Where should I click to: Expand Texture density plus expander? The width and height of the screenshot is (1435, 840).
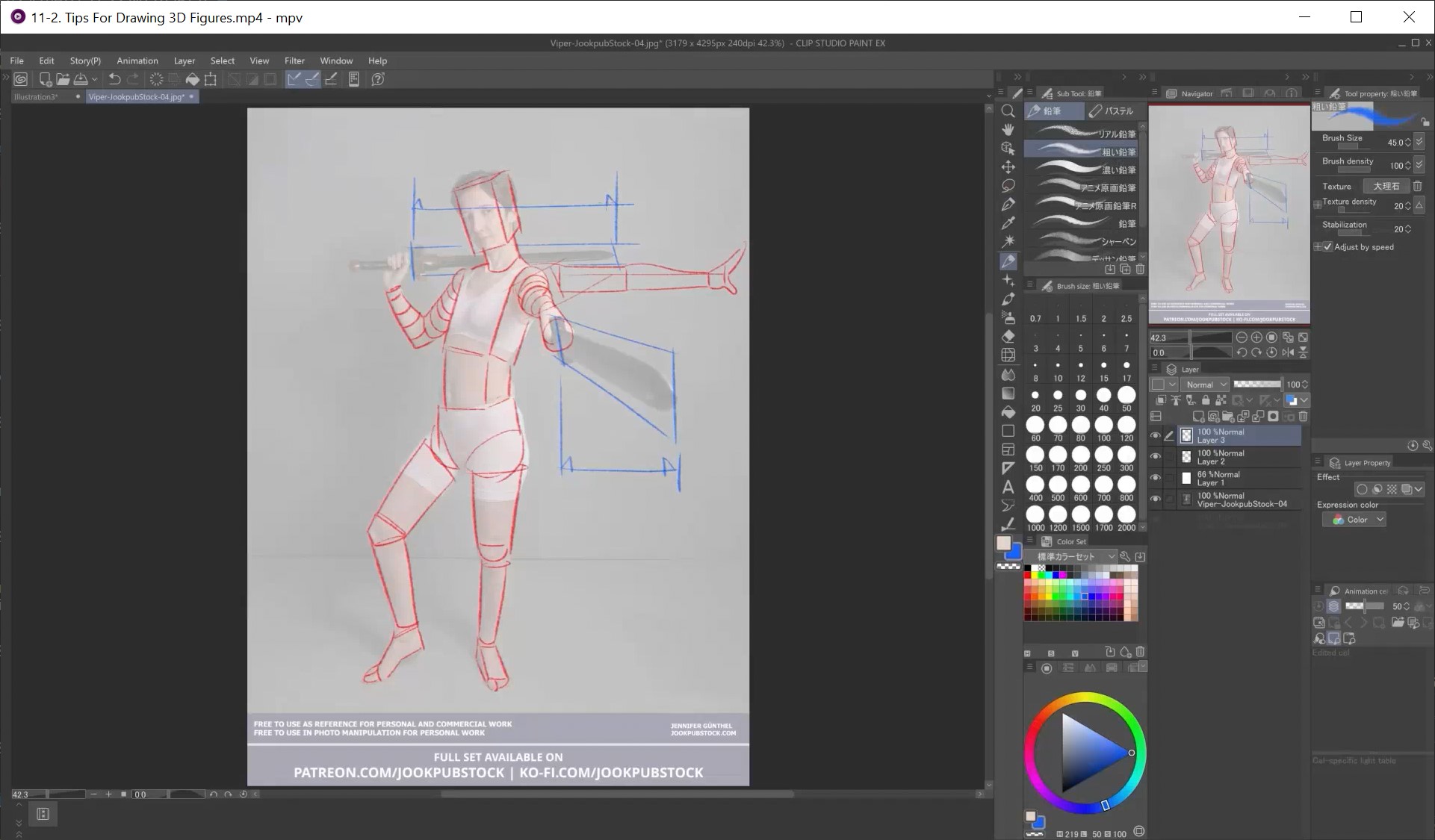[1318, 205]
